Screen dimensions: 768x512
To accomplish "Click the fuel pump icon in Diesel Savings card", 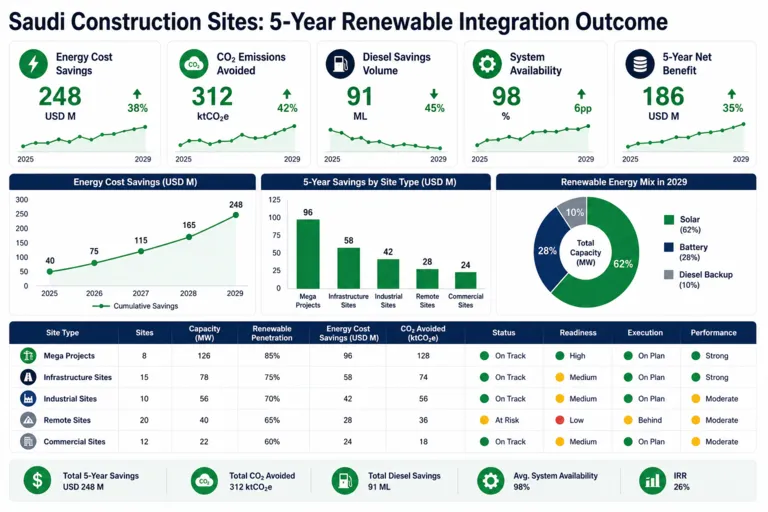I will point(340,64).
